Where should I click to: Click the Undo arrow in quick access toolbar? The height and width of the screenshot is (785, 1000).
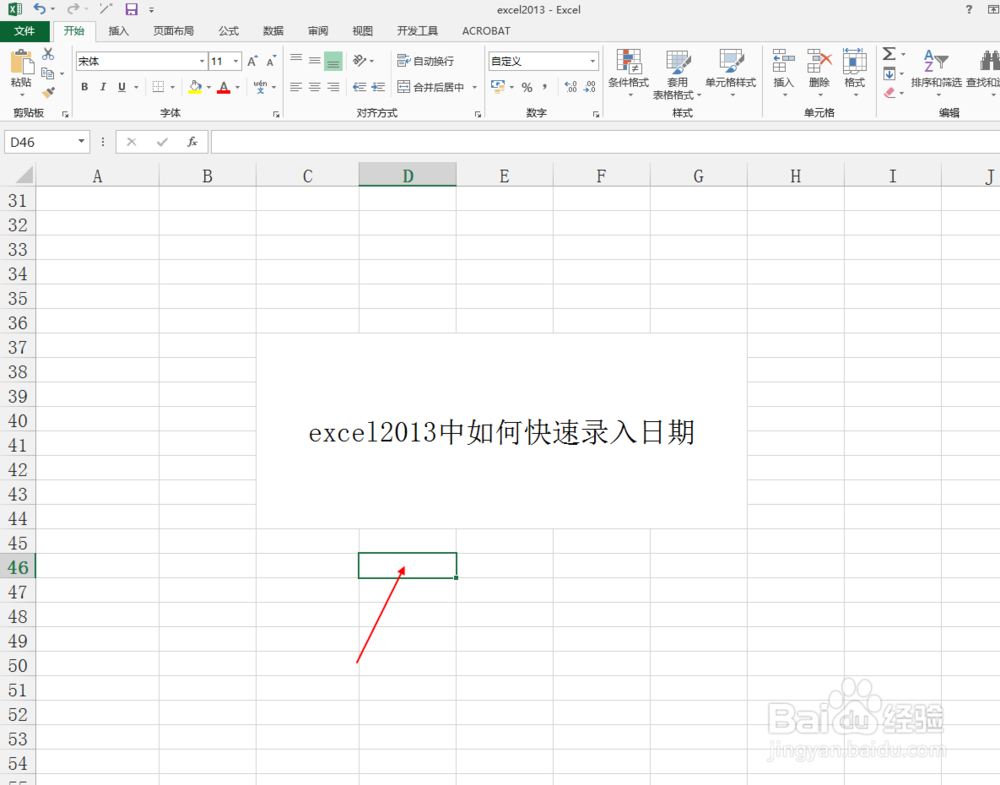40,9
